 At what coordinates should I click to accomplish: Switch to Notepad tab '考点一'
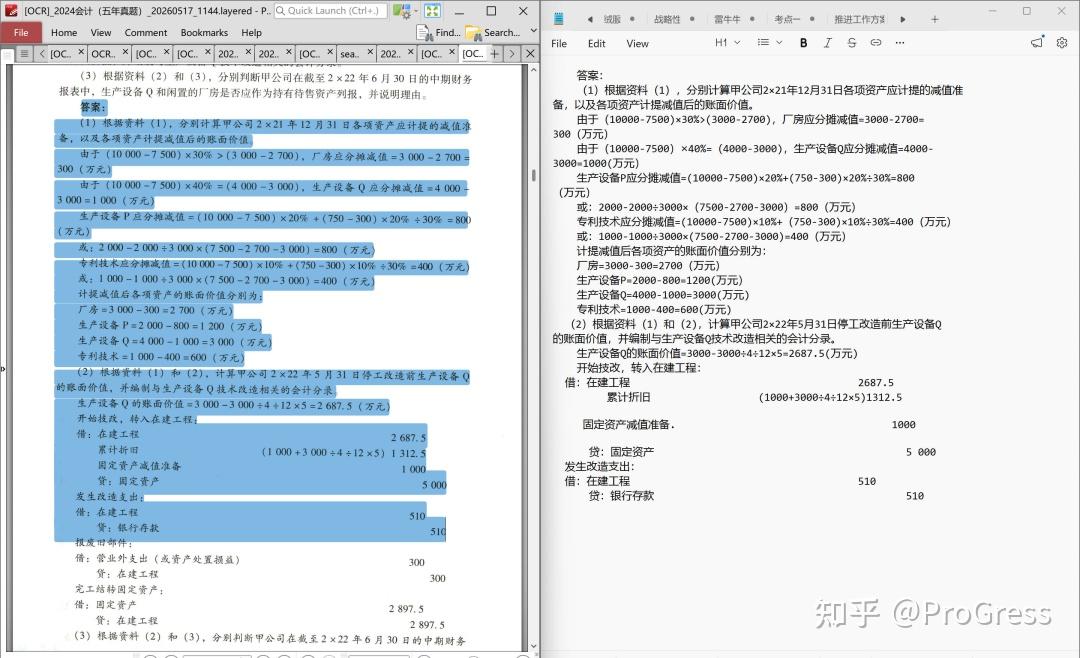[x=787, y=19]
